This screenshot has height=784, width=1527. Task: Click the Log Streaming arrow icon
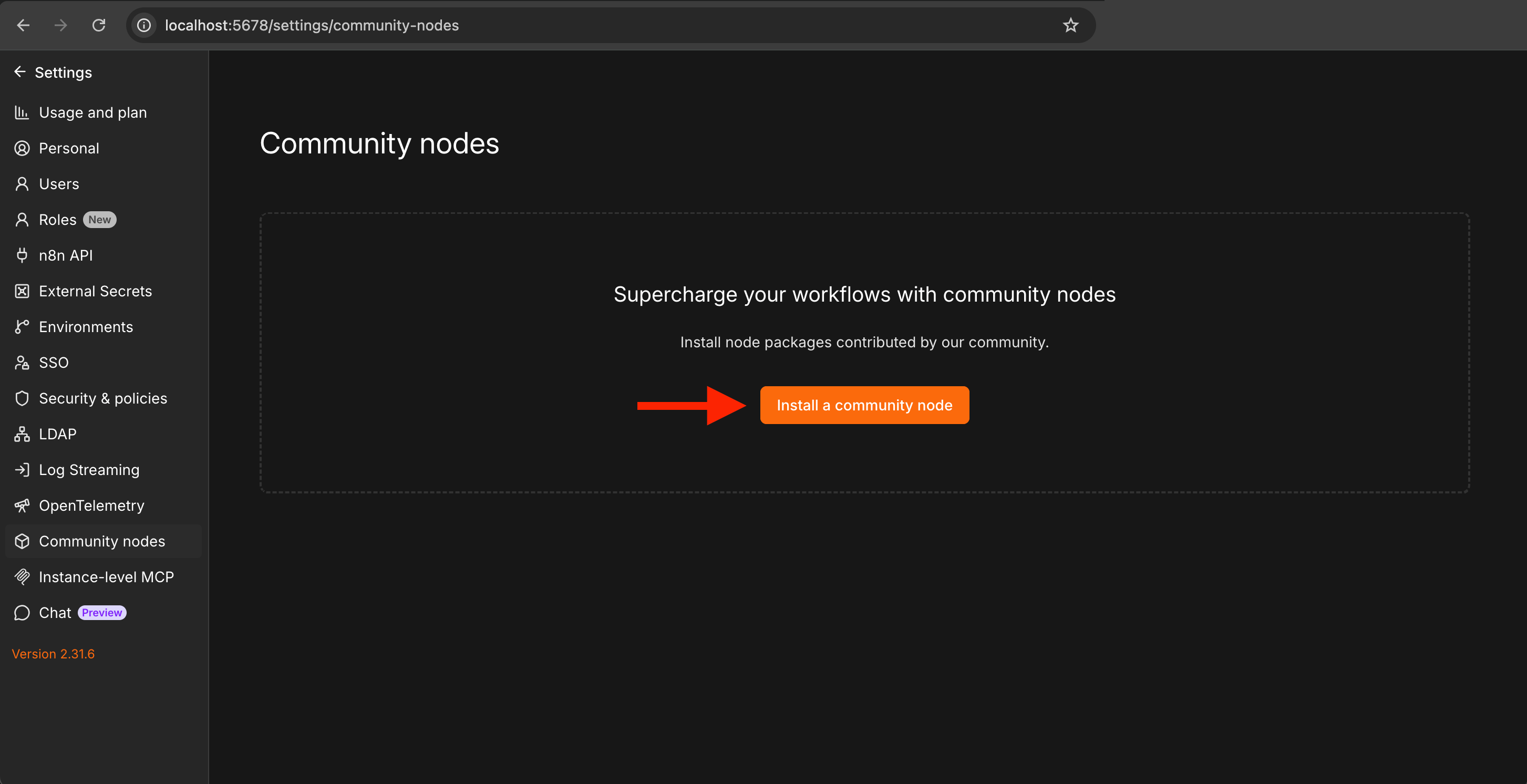[x=22, y=470]
